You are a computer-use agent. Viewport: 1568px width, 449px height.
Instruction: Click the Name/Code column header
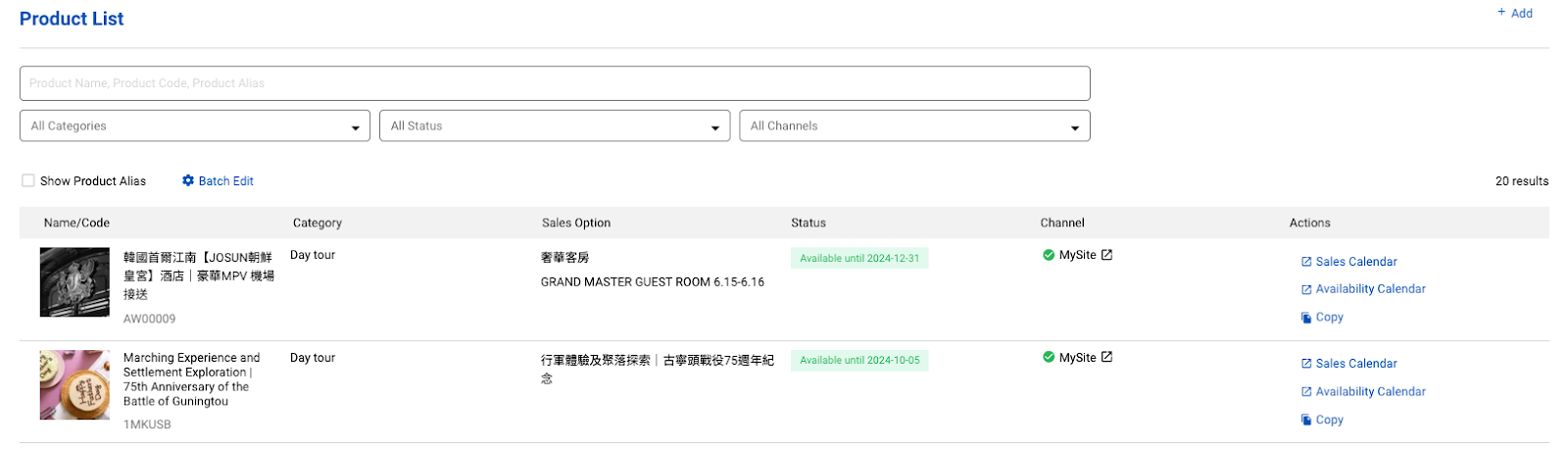coord(76,224)
